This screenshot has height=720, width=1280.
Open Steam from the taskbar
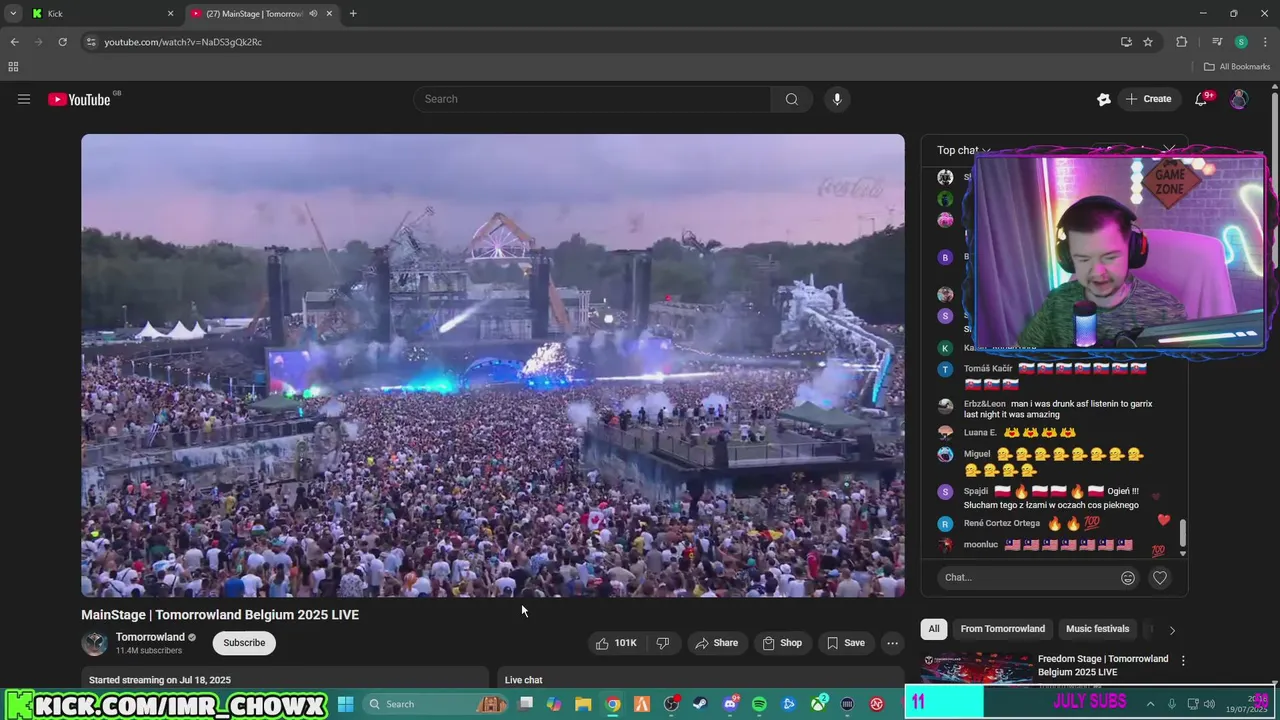(700, 704)
